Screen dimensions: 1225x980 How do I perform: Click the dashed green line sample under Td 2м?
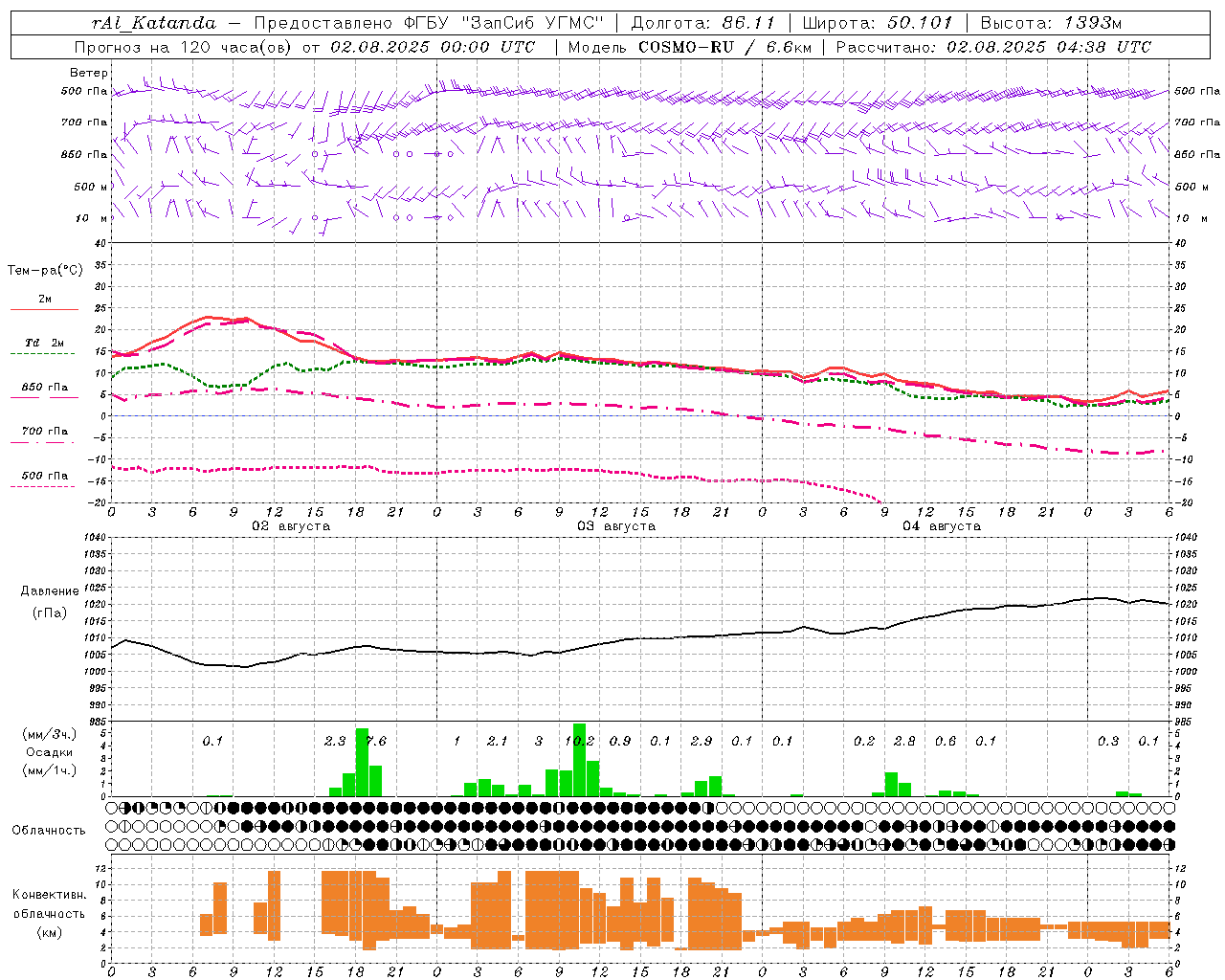coord(42,354)
